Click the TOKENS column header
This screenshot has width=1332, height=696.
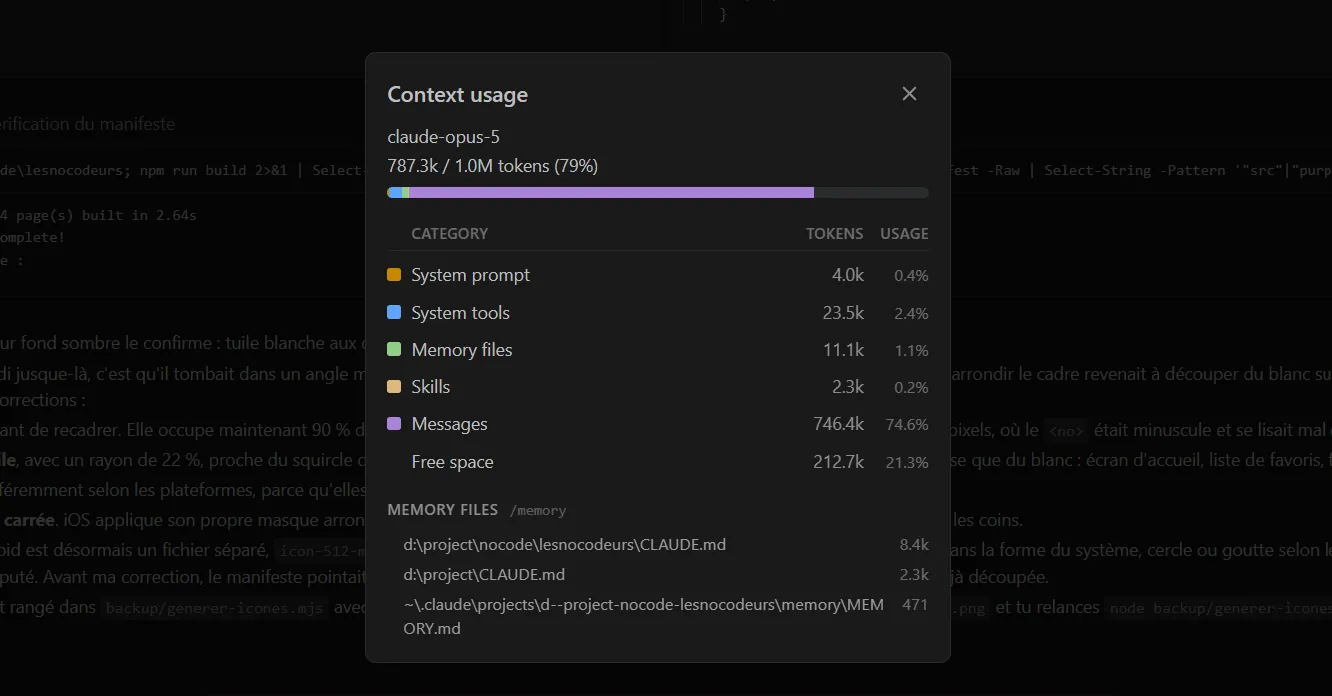[x=835, y=234]
